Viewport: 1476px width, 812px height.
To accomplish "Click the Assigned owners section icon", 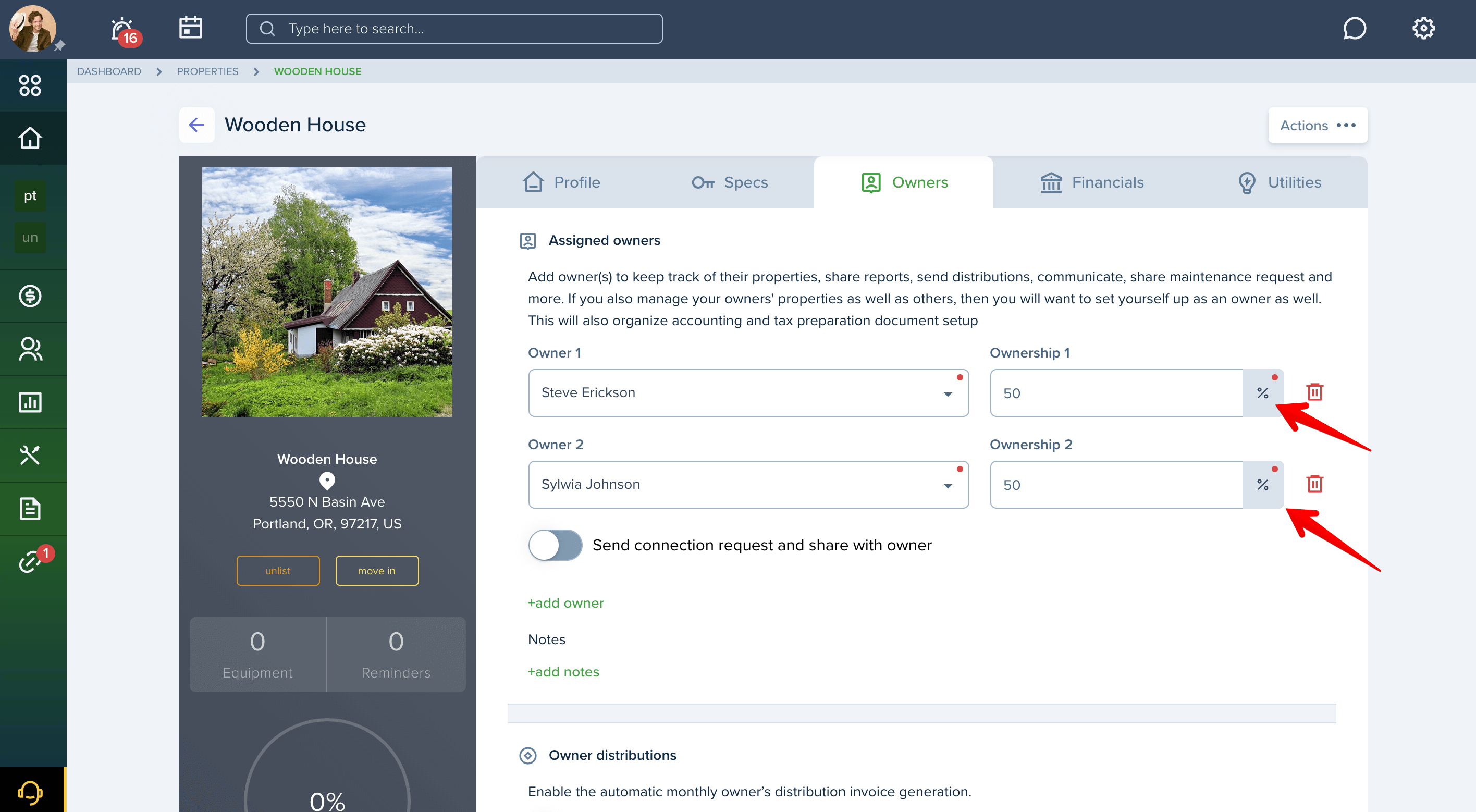I will point(528,241).
